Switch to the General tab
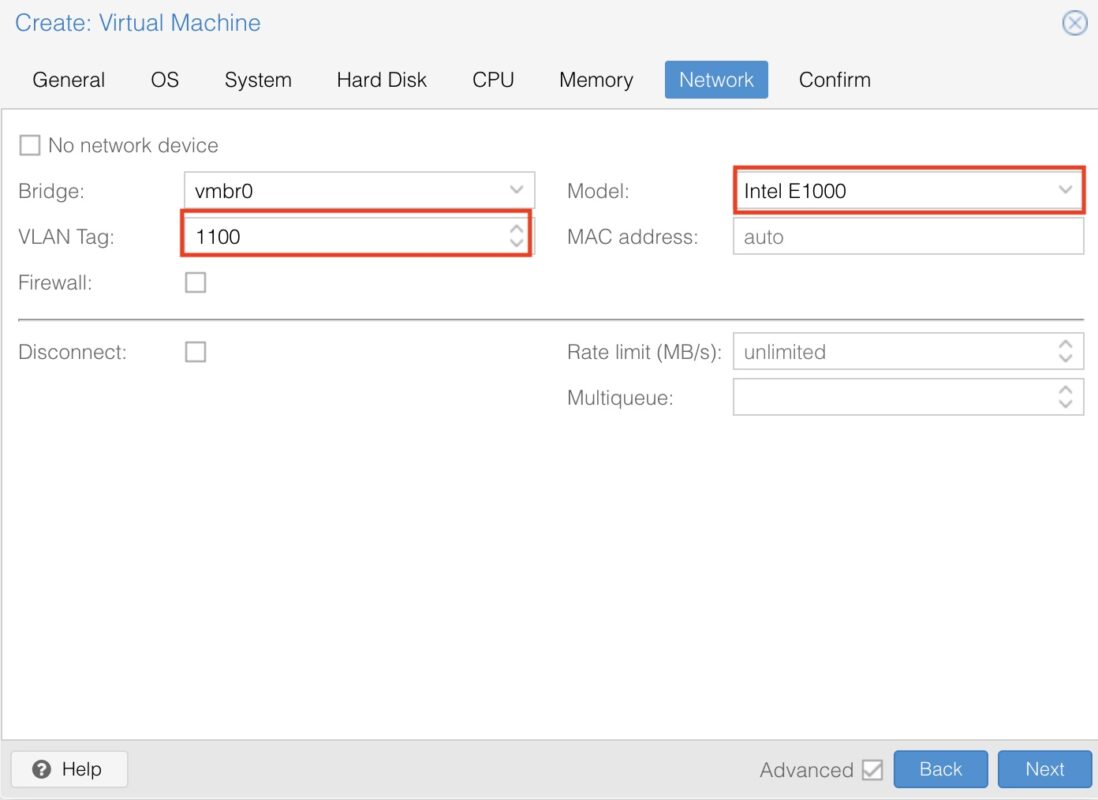 pyautogui.click(x=68, y=80)
